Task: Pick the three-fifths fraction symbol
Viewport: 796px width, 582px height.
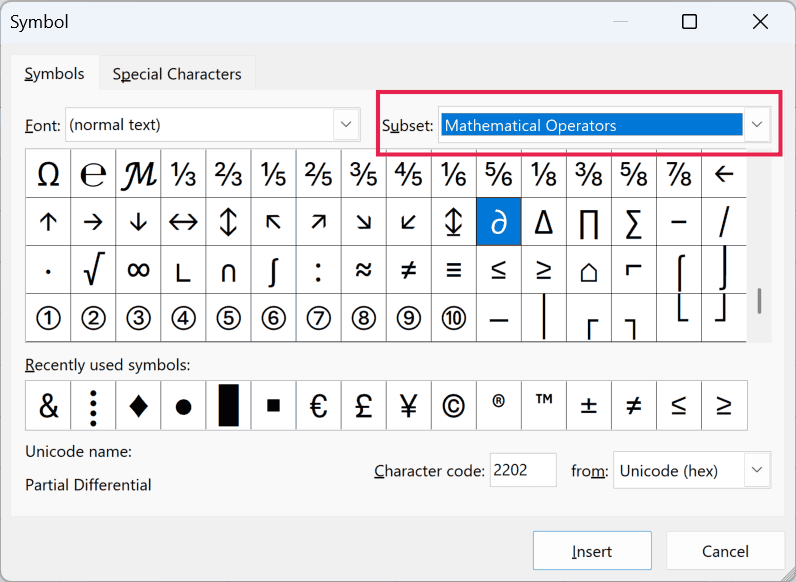Action: coord(363,174)
